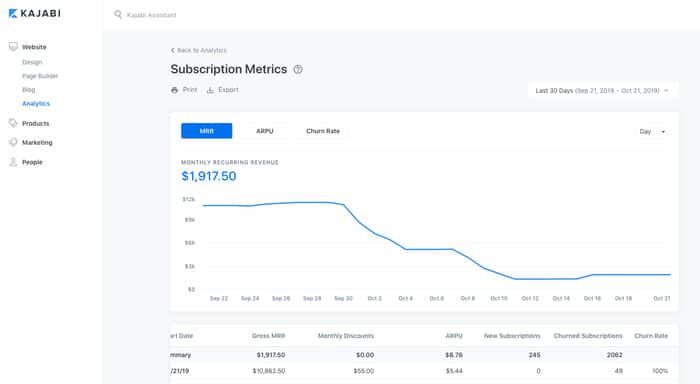The width and height of the screenshot is (700, 384).
Task: Click the Website monitor icon in sidebar
Action: pyautogui.click(x=13, y=46)
